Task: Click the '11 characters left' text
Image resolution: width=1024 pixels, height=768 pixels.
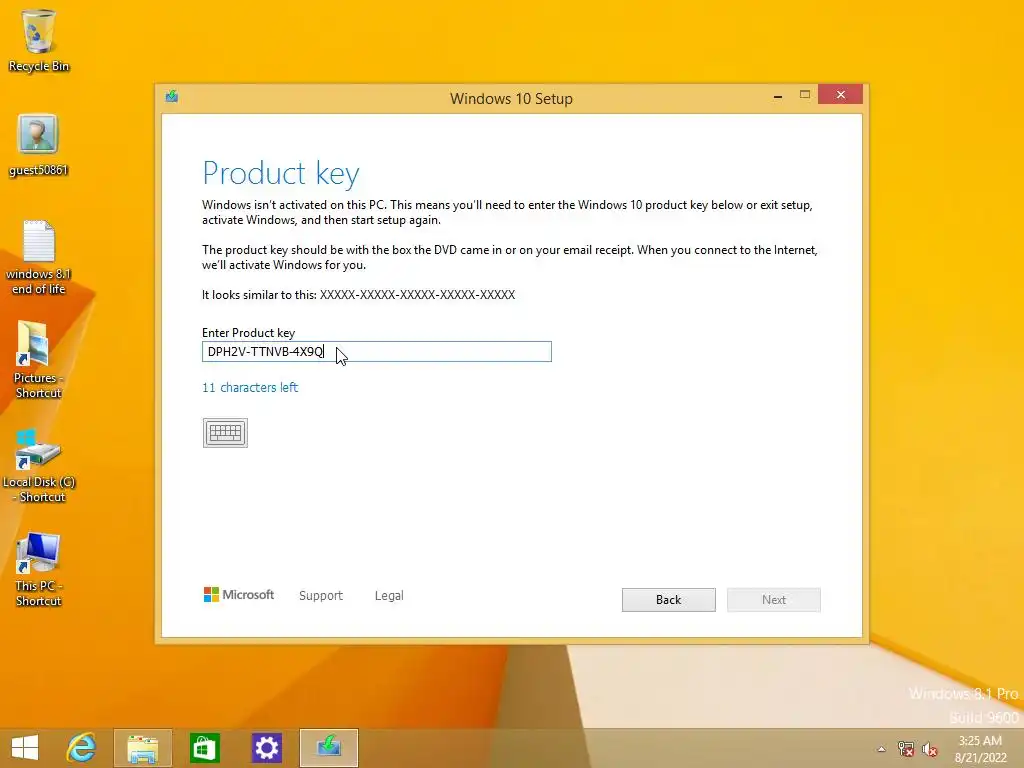Action: tap(250, 387)
